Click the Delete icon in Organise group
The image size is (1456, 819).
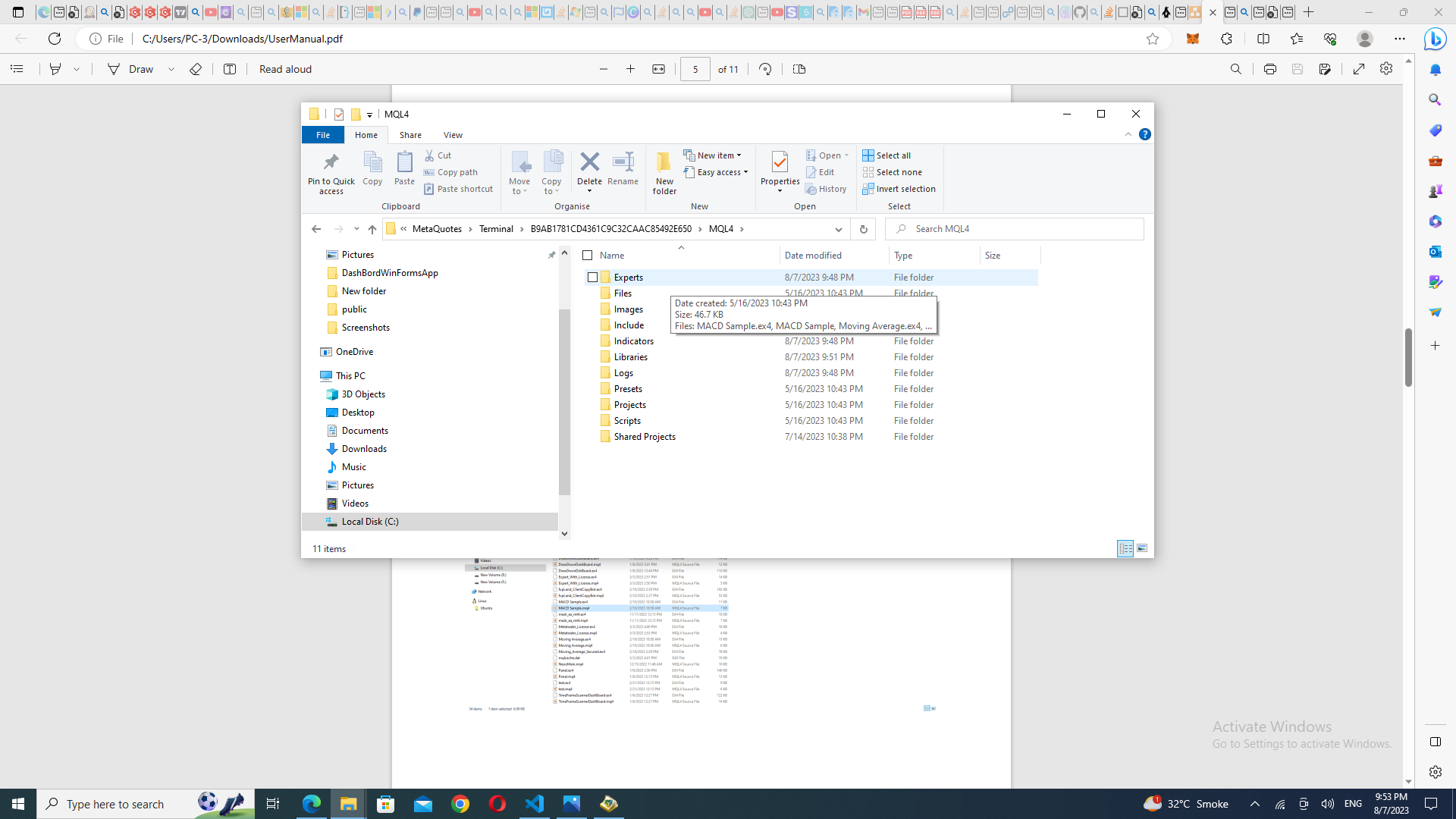click(589, 162)
